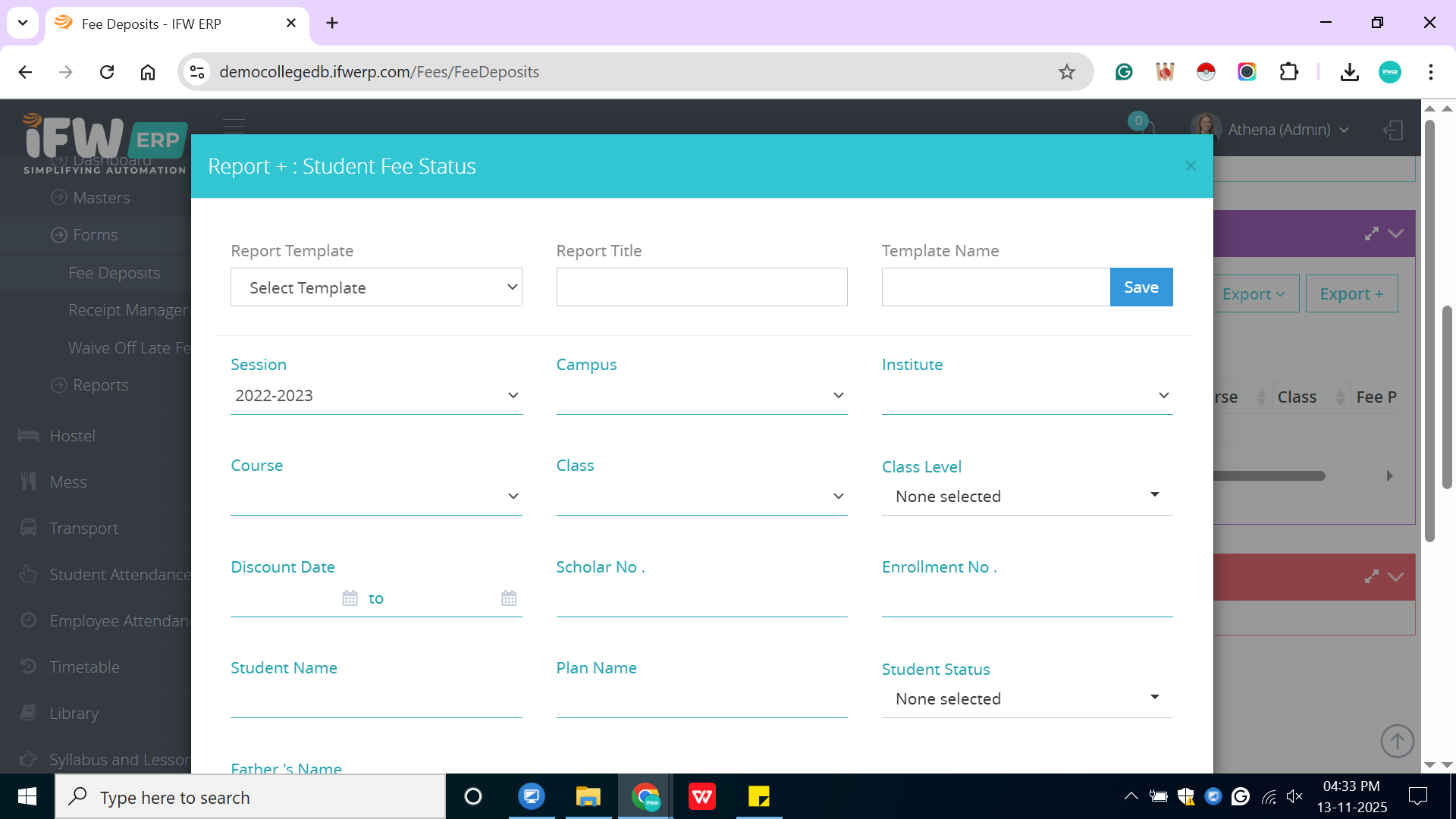This screenshot has height=819, width=1456.
Task: Open the Discount Date start calendar icon
Action: (350, 598)
